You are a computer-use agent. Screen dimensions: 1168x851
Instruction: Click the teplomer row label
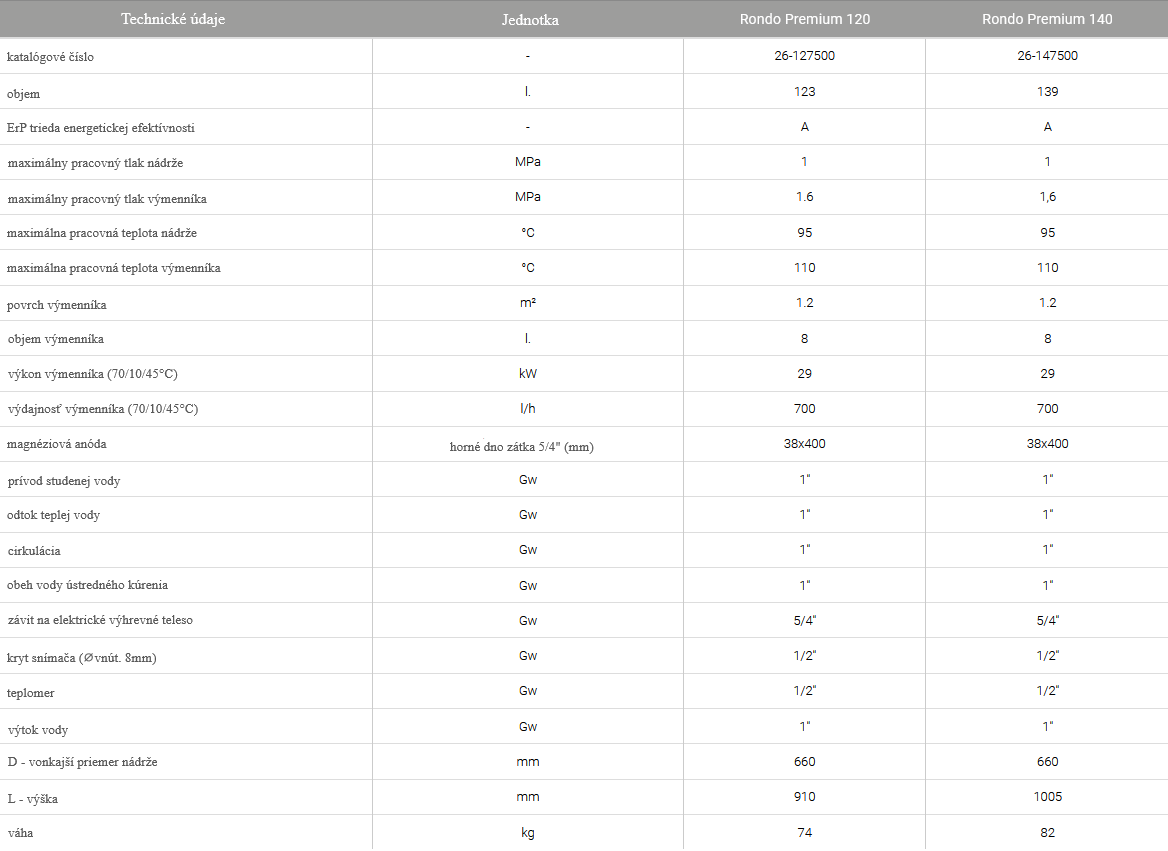pyautogui.click(x=31, y=693)
